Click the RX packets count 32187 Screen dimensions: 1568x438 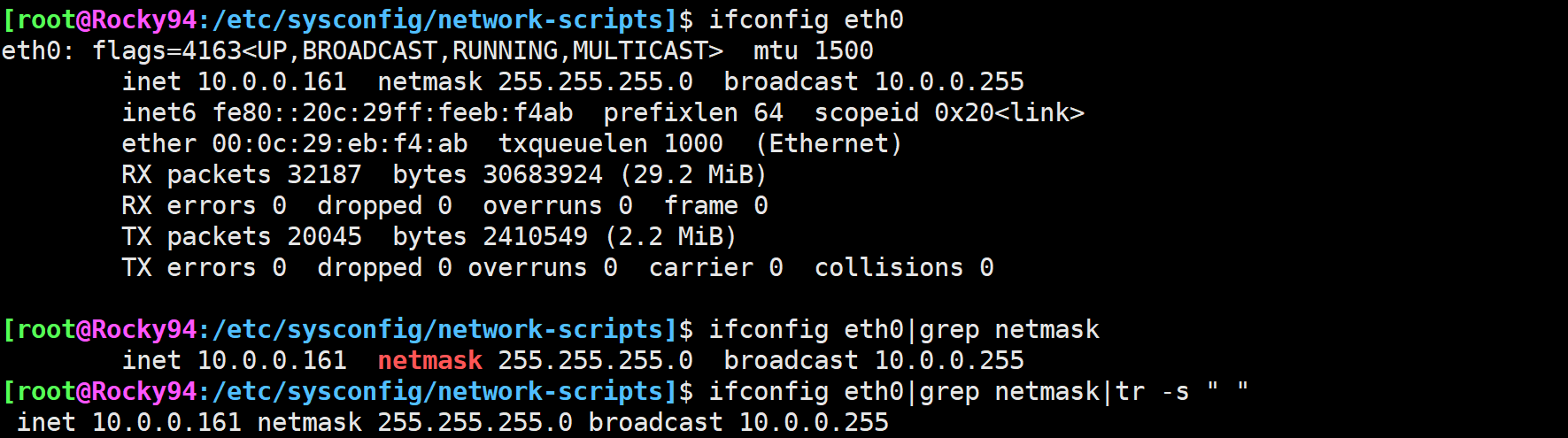[x=324, y=175]
